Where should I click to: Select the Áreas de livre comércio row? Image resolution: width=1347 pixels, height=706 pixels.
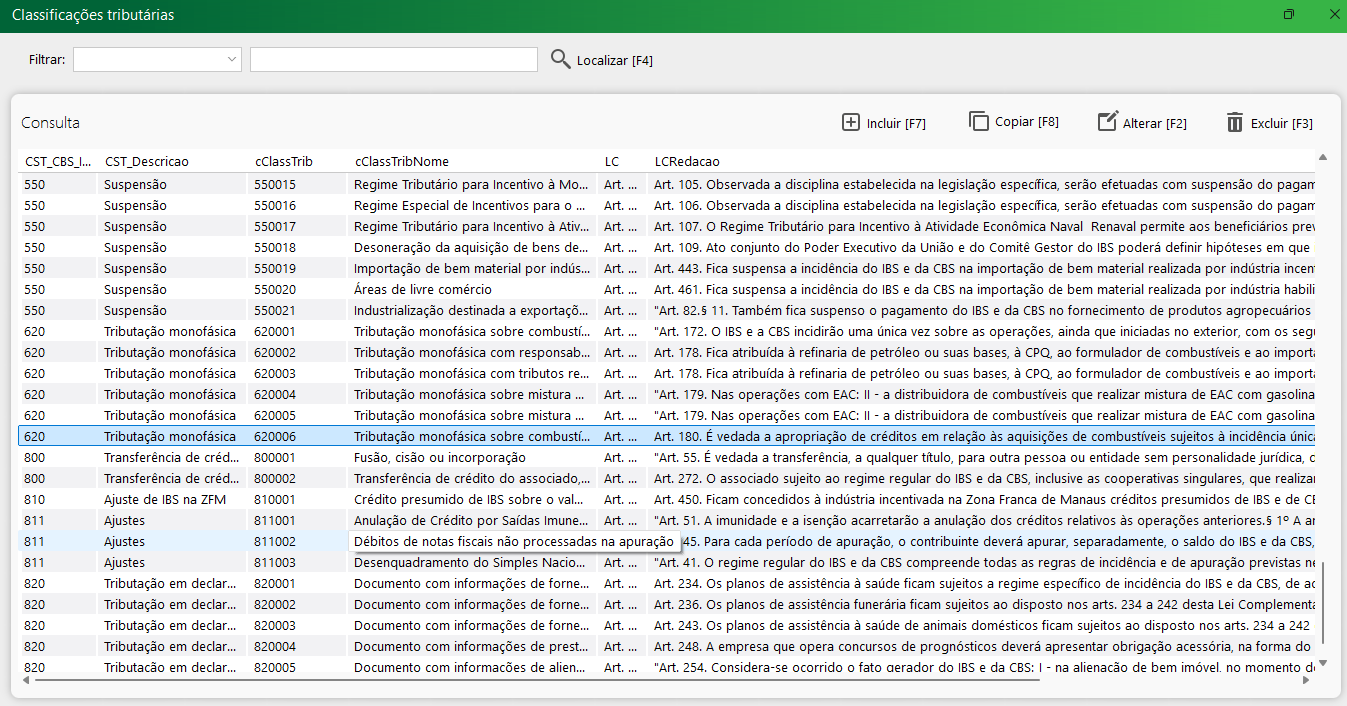pos(400,289)
